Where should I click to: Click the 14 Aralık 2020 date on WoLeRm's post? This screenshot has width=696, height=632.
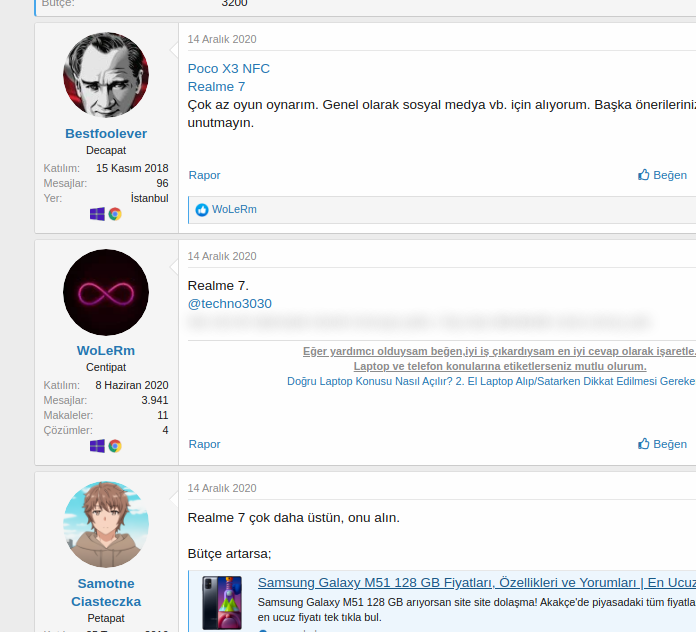click(222, 256)
